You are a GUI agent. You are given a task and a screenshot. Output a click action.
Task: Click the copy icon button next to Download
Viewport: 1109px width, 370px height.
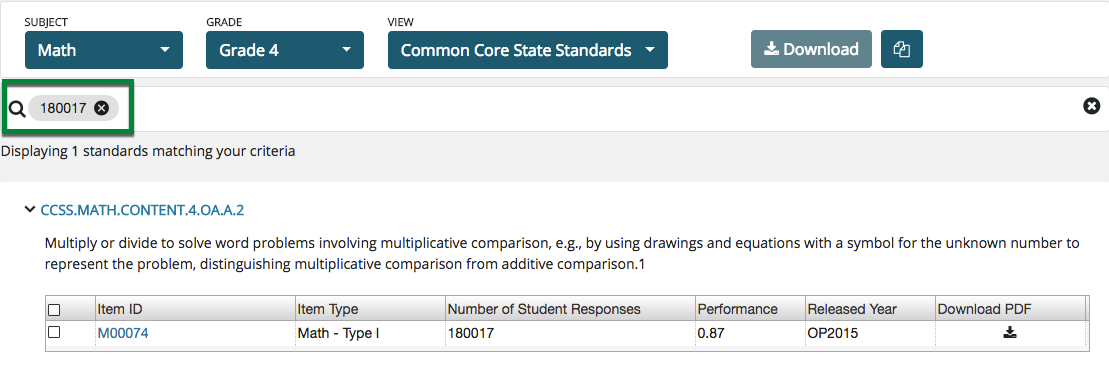pos(902,50)
